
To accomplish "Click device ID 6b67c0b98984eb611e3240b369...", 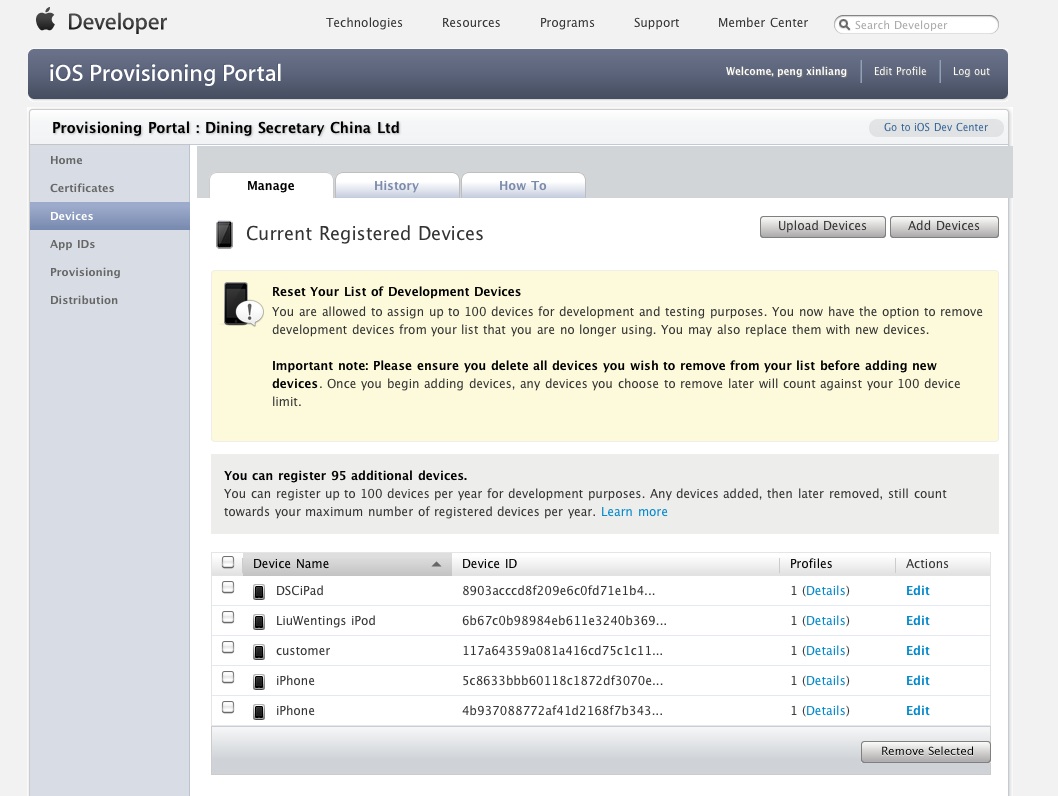I will (564, 621).
